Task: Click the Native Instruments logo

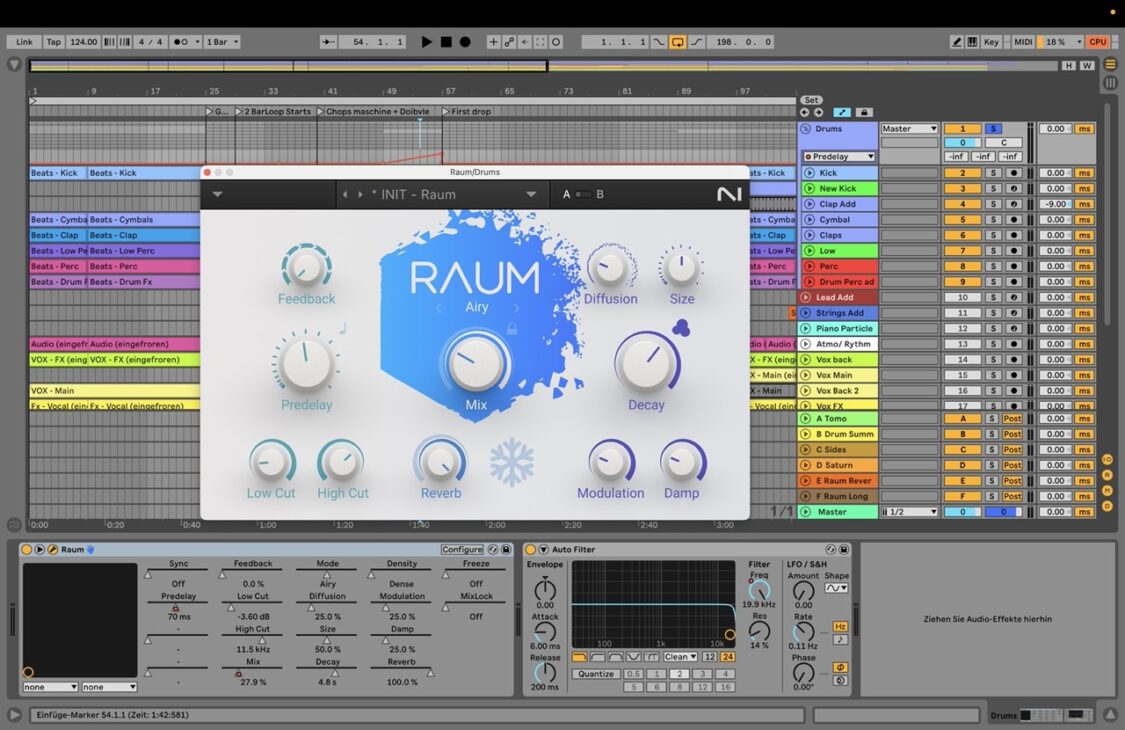Action: coord(729,195)
